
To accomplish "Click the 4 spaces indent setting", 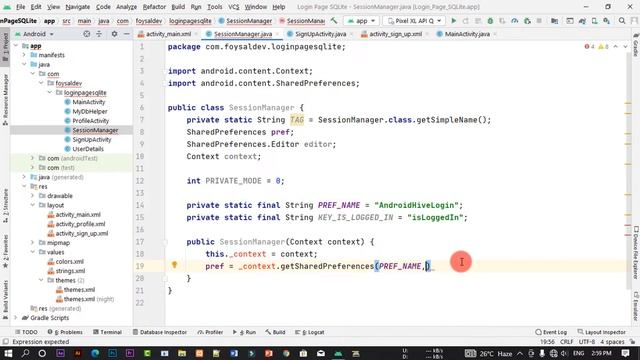I will click(613, 342).
